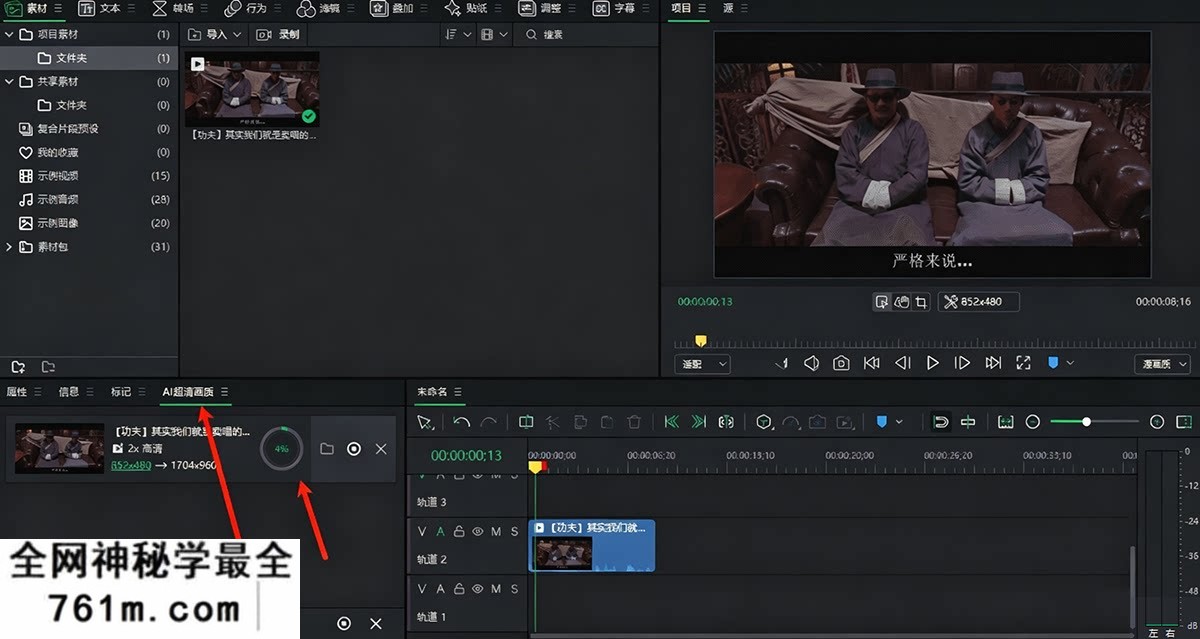Split the clip at the playhead

pyautogui.click(x=526, y=422)
